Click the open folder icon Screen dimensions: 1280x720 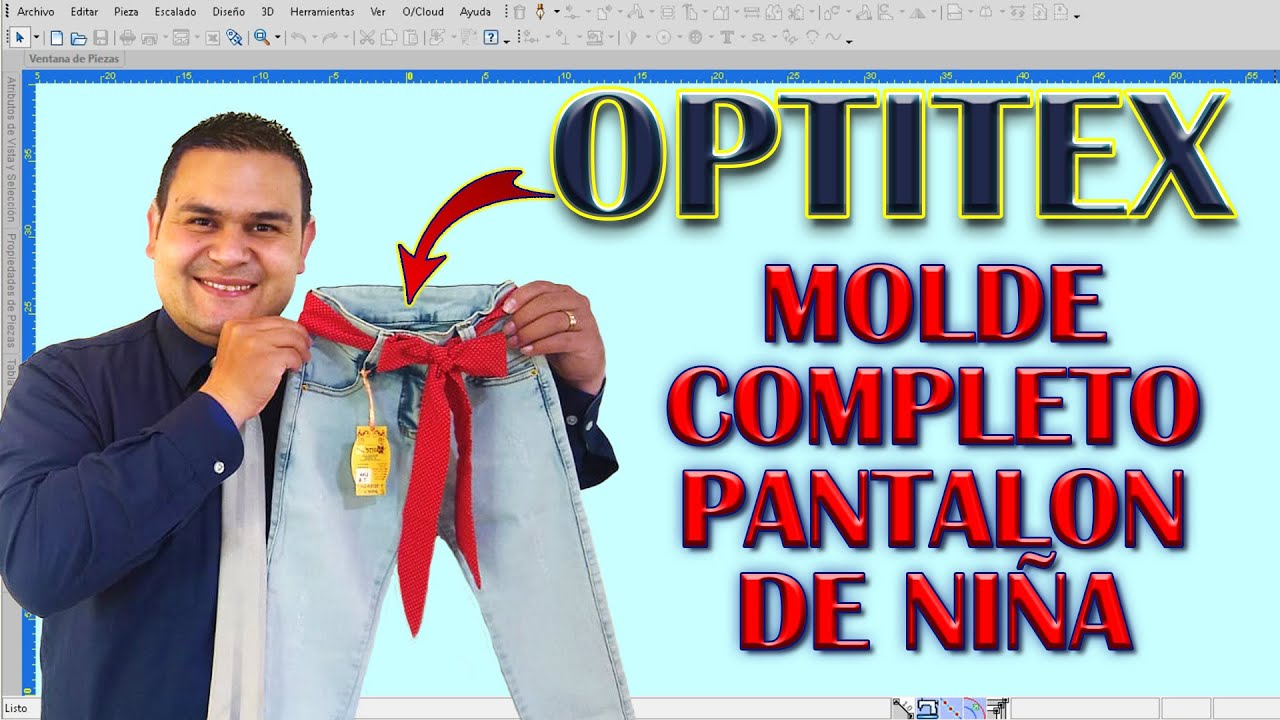78,37
